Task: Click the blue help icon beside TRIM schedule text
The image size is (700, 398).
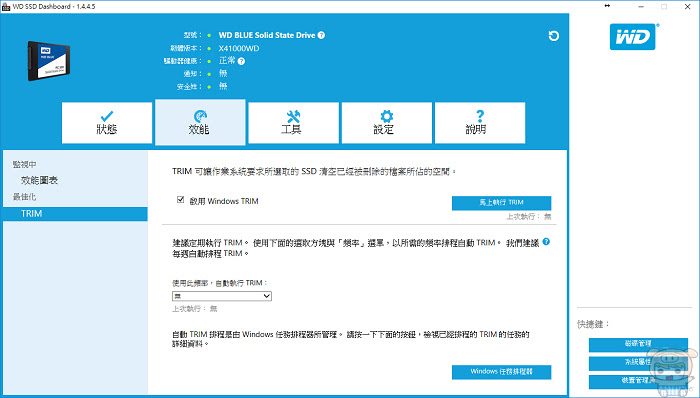Action: (546, 242)
